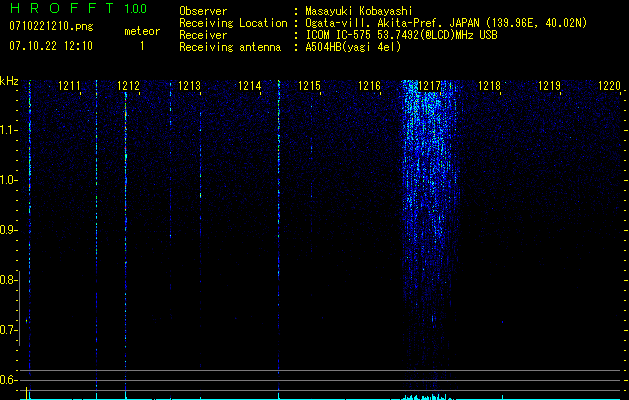Click the 1217 time axis label
The image size is (629, 400).
pyautogui.click(x=429, y=86)
